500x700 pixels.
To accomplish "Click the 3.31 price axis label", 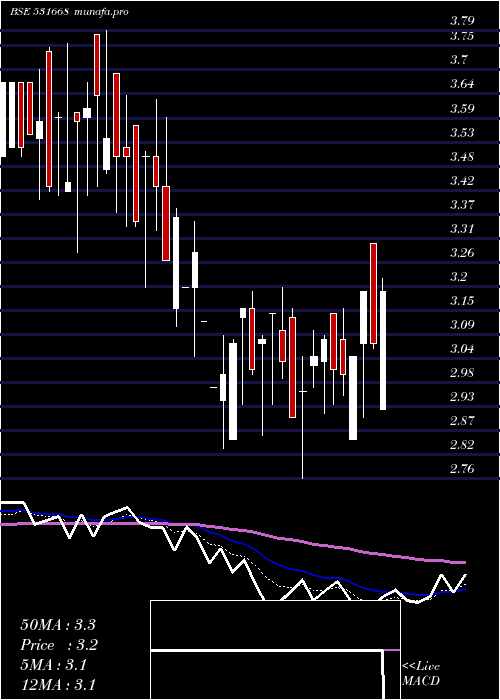I will point(462,229).
